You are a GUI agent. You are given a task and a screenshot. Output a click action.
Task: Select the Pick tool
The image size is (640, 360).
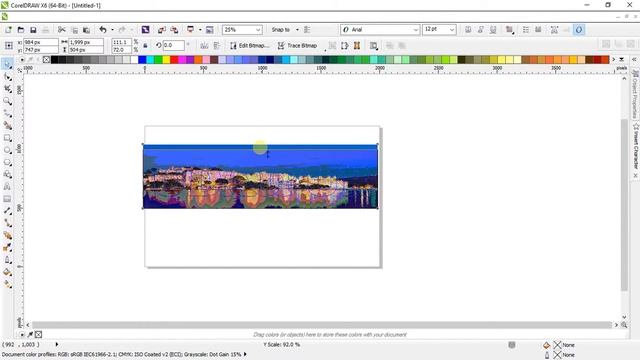pos(7,64)
